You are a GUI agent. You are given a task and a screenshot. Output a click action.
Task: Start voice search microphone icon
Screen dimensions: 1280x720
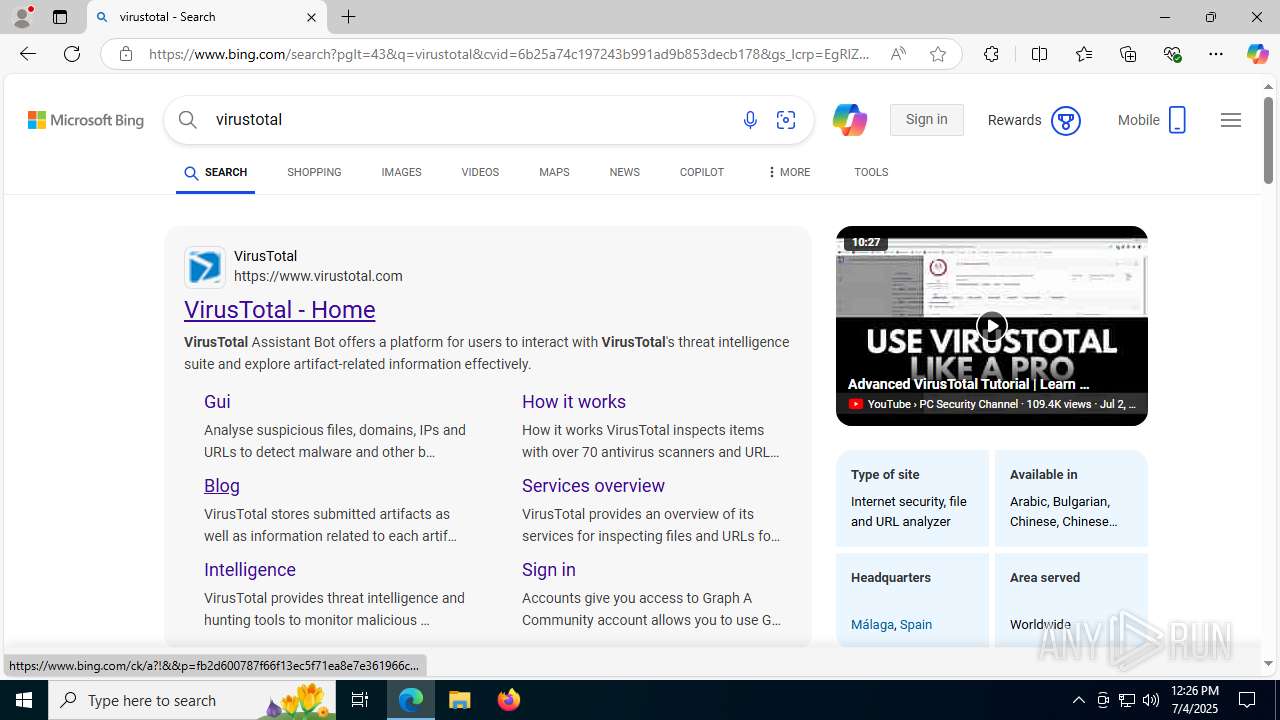click(x=750, y=120)
